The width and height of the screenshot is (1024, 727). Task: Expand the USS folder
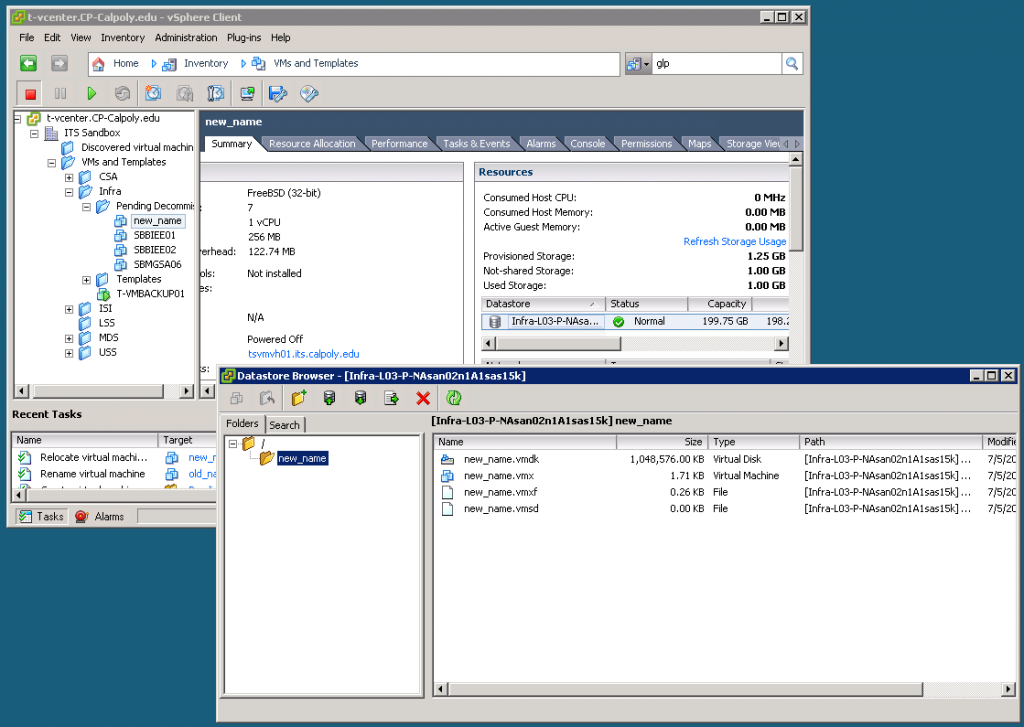click(69, 353)
